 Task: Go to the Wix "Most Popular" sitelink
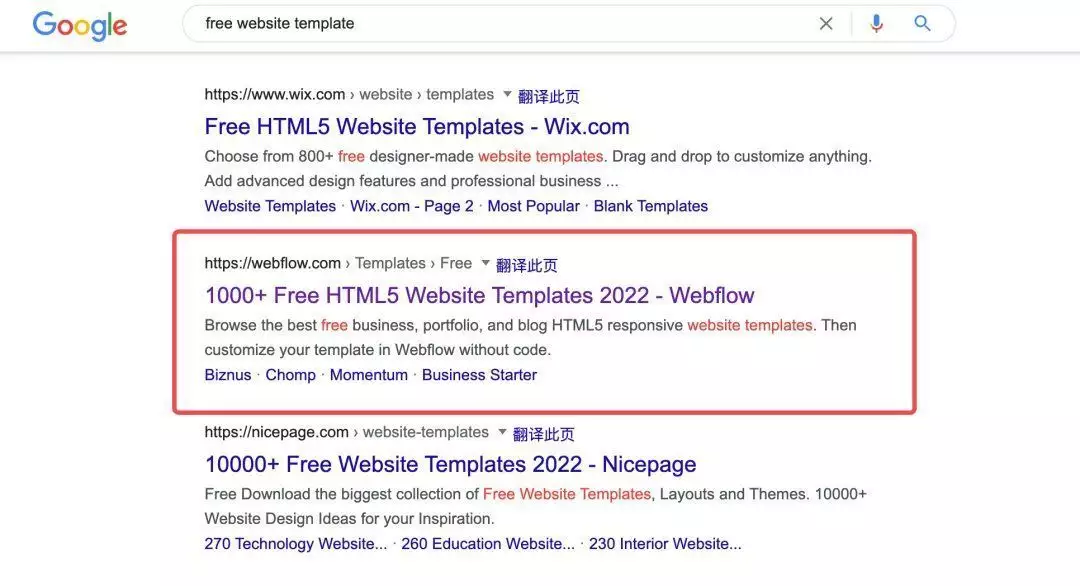point(533,206)
